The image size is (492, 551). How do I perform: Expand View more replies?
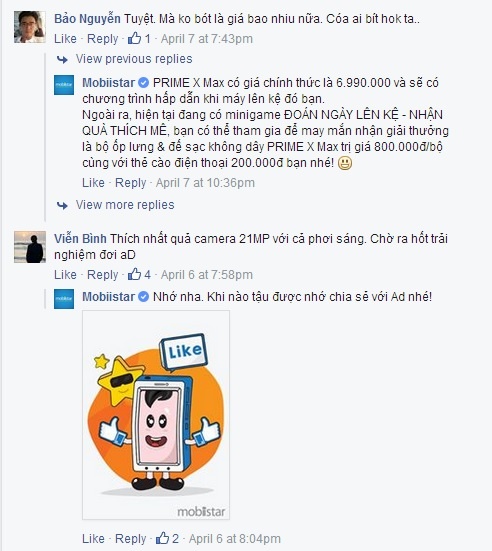[x=125, y=205]
